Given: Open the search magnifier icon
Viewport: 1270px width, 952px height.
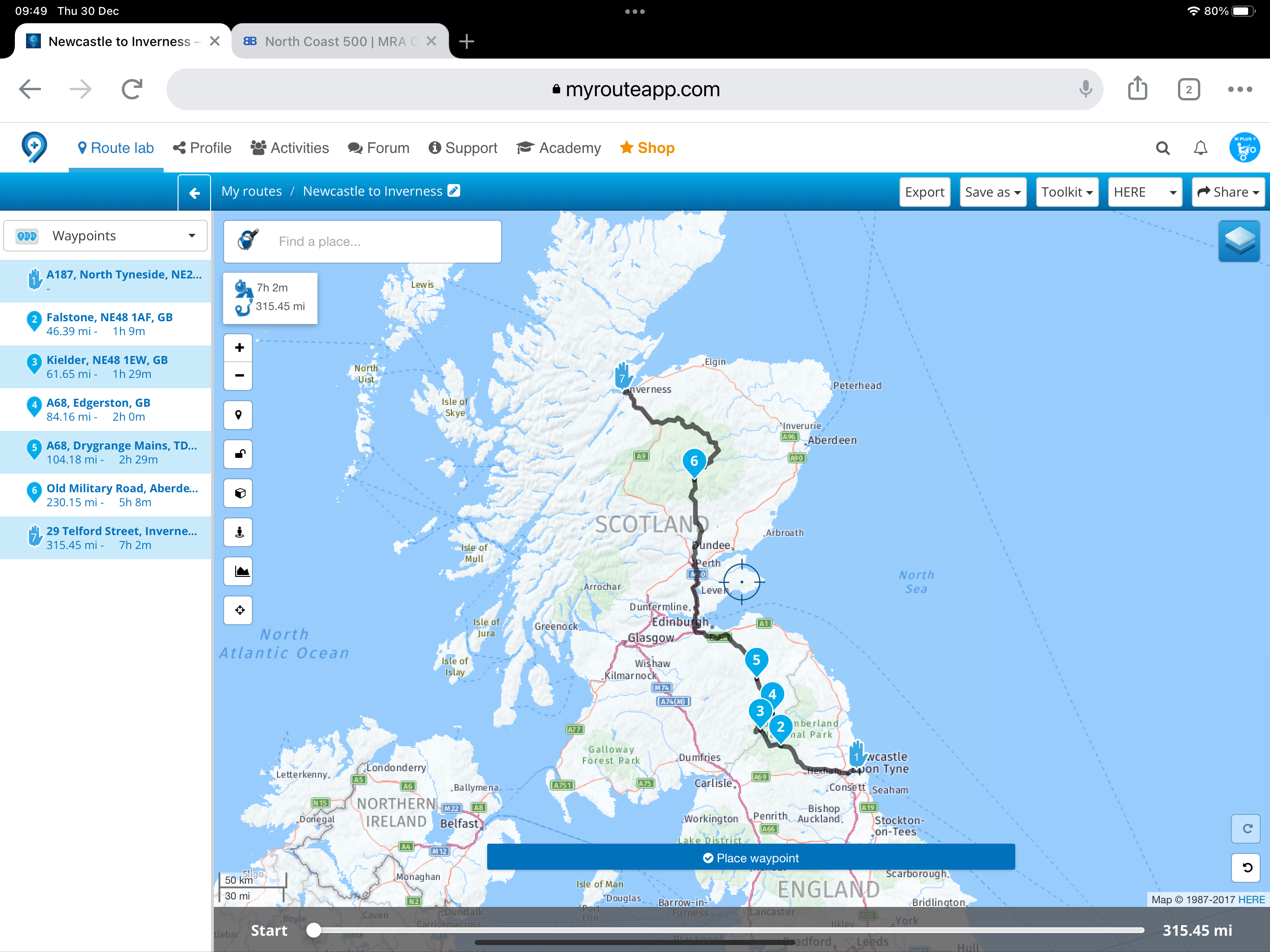Looking at the screenshot, I should point(1163,148).
